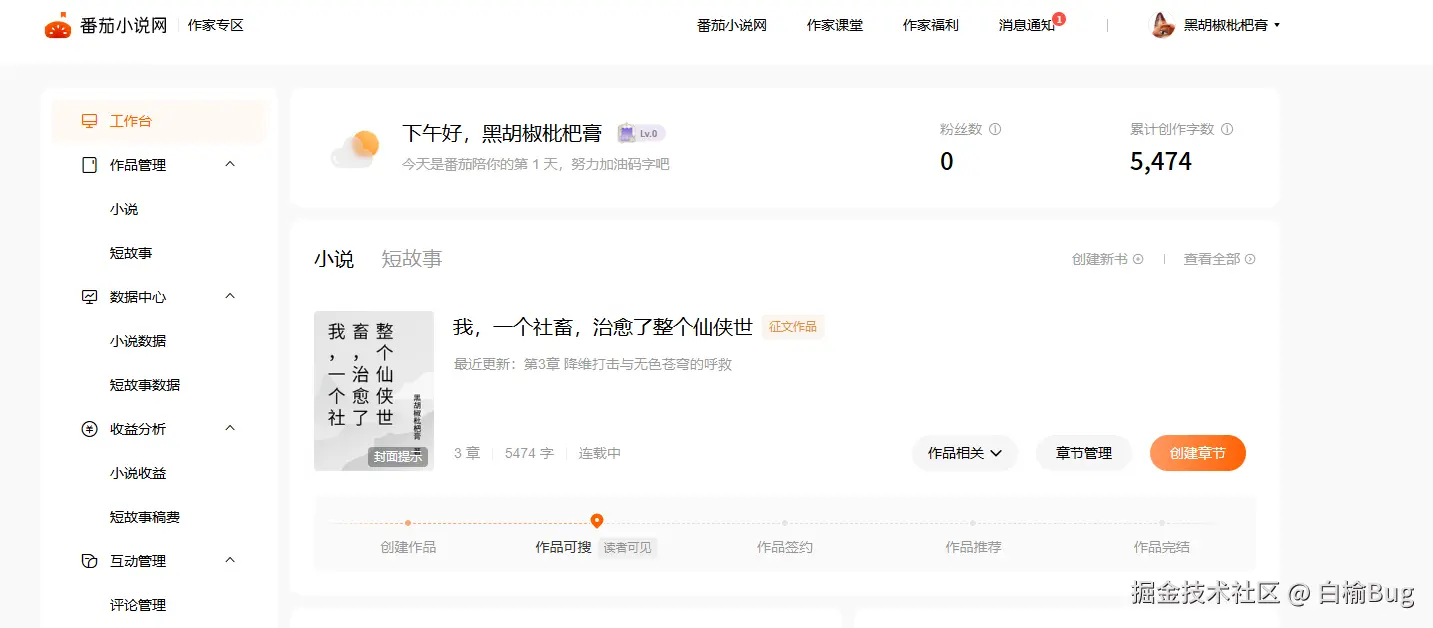The width and height of the screenshot is (1433, 628).
Task: Open 查看全部 link
Action: (1212, 258)
